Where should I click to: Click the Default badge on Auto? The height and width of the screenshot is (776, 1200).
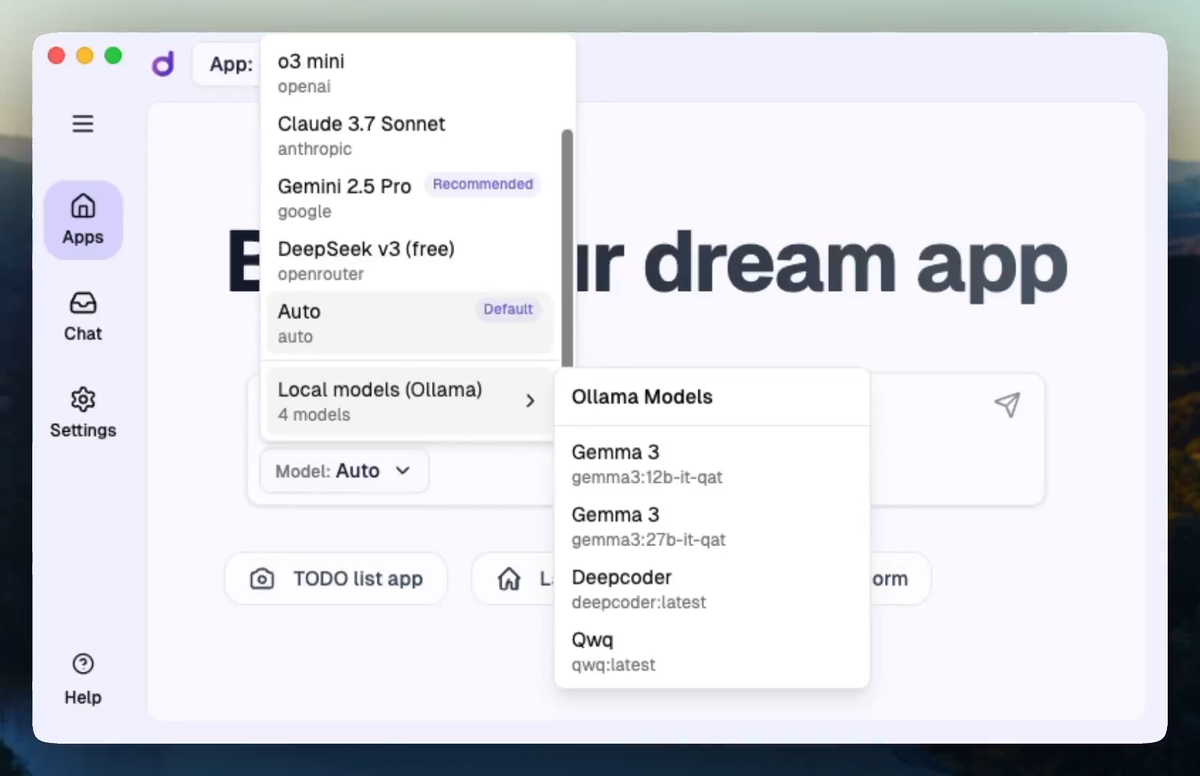(508, 309)
